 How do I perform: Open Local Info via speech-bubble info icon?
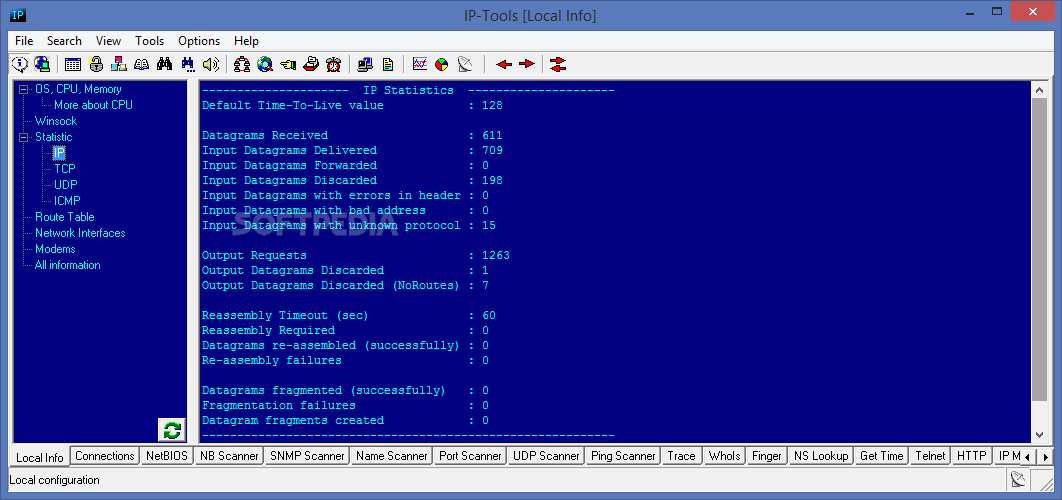point(20,64)
